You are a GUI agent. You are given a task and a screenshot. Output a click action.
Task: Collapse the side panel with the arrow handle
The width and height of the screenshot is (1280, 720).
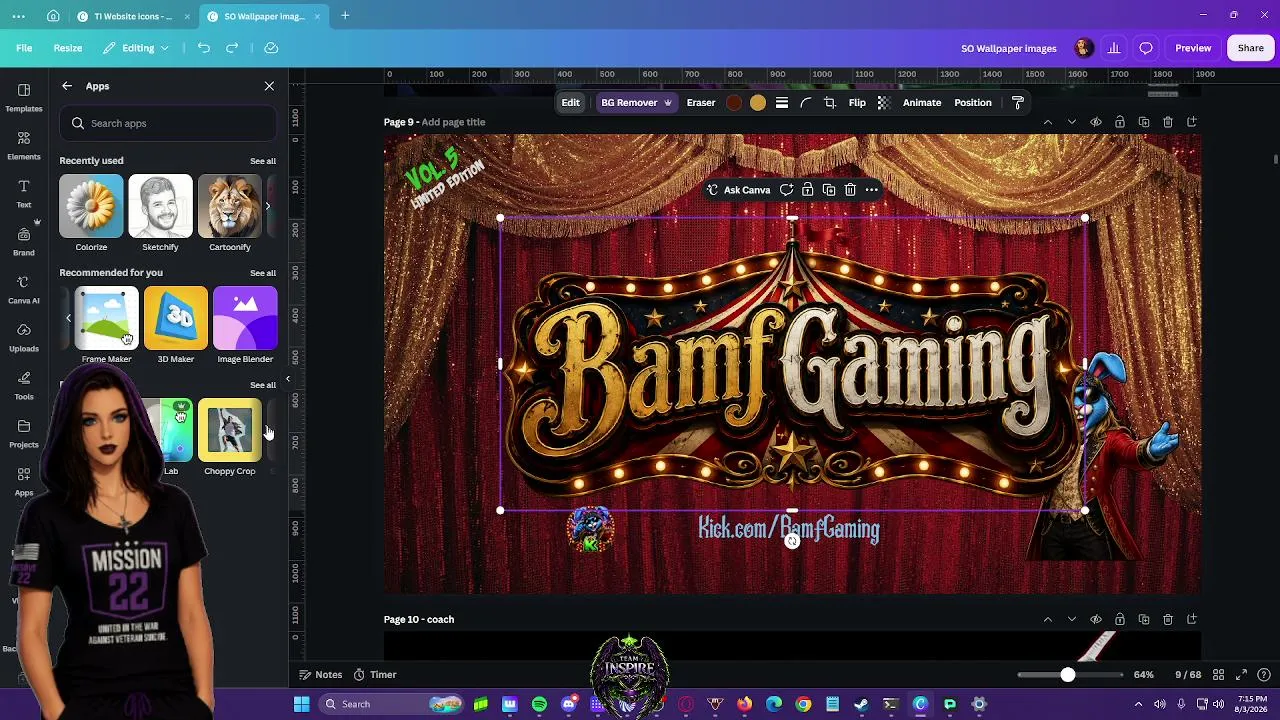(x=288, y=379)
